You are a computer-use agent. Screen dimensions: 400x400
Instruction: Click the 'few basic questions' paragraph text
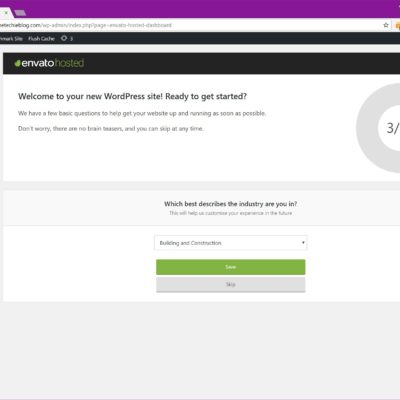click(x=142, y=113)
